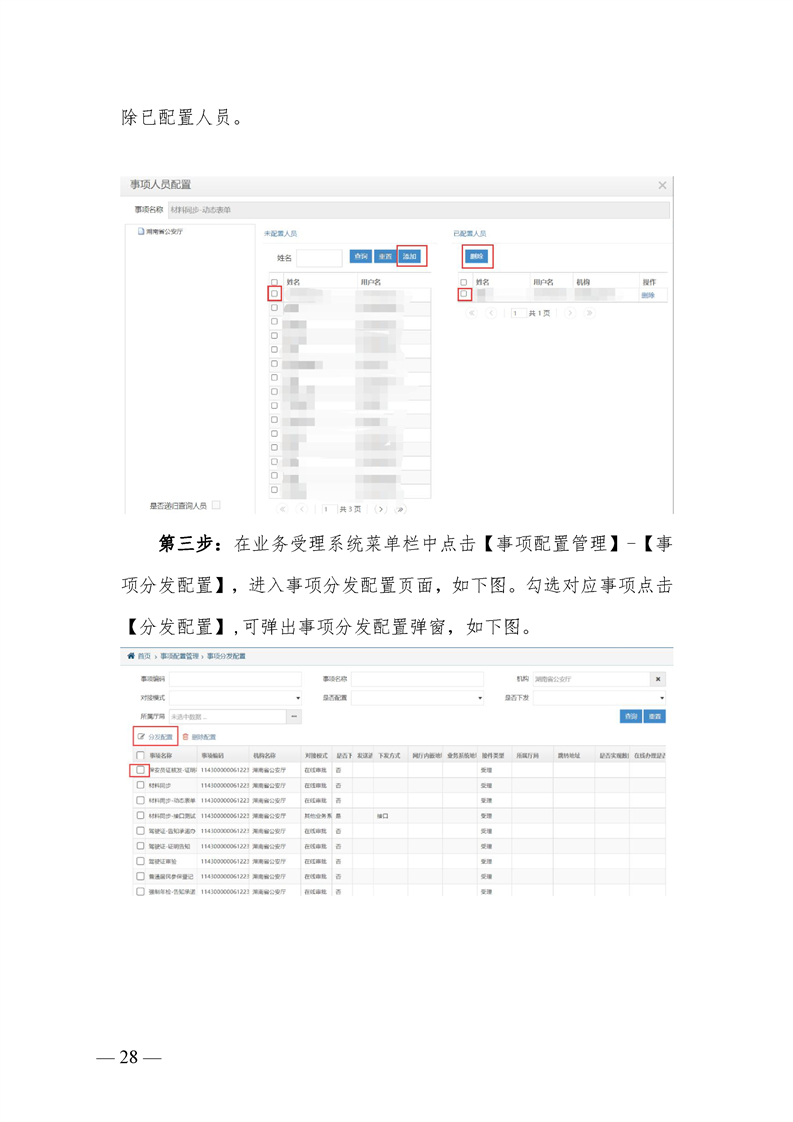Tick the checkbox for 材料同步 row
Image resolution: width=793 pixels, height=1122 pixels.
pyautogui.click(x=140, y=785)
